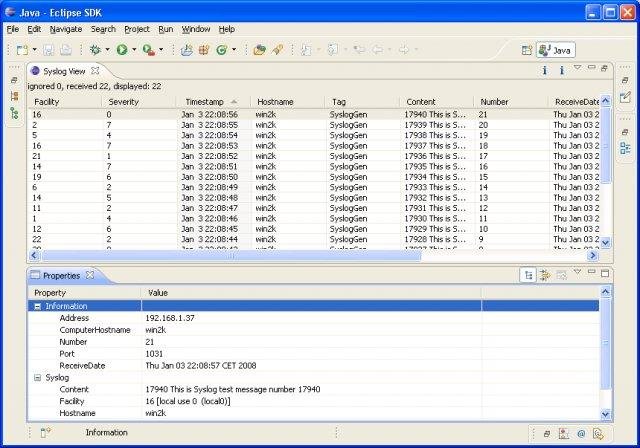The image size is (640, 448).
Task: Sort by the Tag column header
Action: tap(362, 102)
